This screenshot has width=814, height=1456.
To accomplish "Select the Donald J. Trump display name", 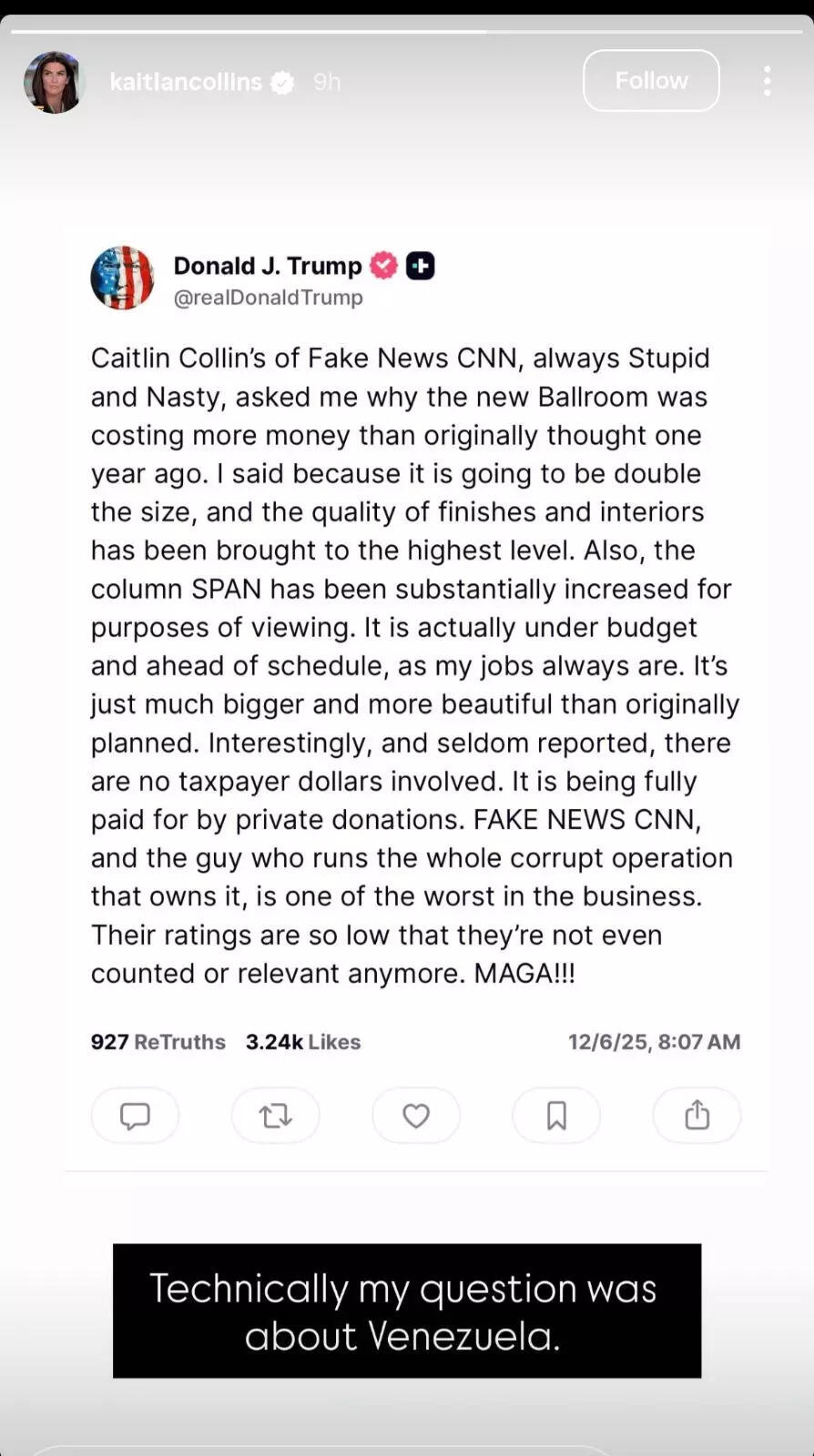I will (x=268, y=266).
